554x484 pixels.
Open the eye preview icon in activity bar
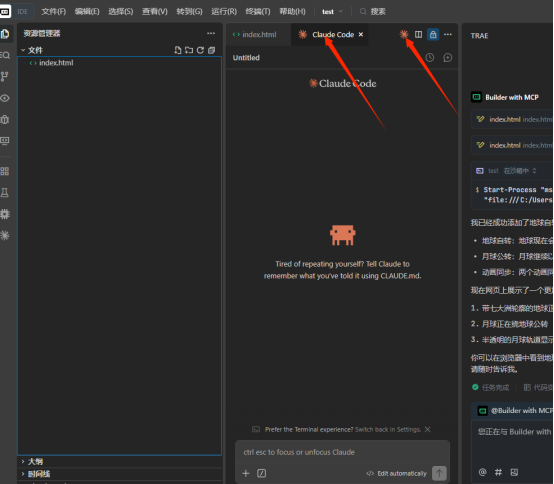pos(5,98)
